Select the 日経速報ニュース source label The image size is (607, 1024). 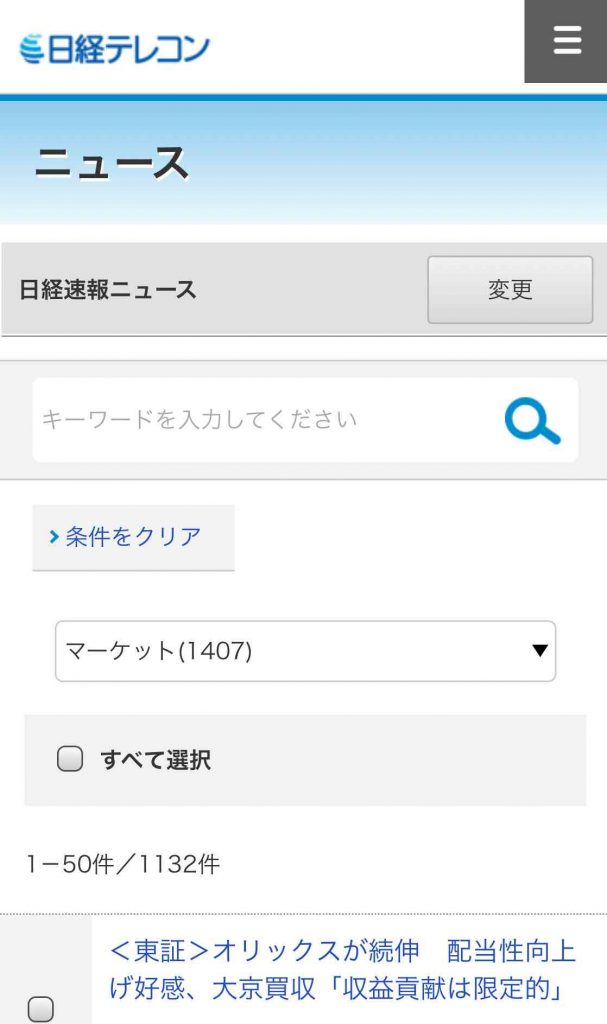[108, 289]
